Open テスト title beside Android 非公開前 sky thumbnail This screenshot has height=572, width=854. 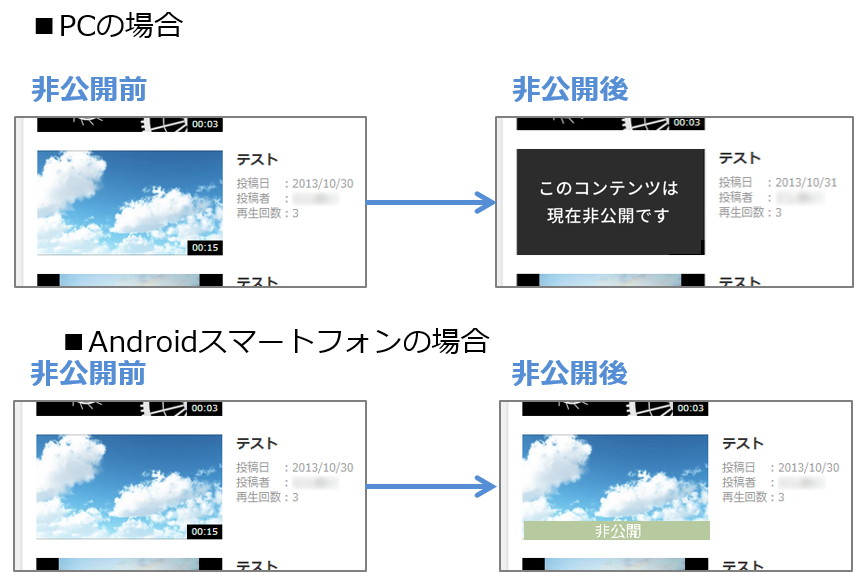pos(257,444)
